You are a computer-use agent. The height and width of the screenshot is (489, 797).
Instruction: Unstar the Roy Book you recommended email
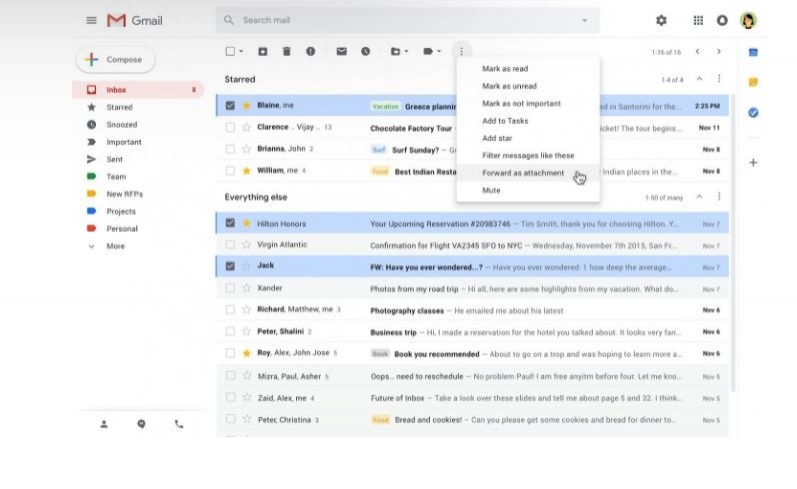(247, 353)
